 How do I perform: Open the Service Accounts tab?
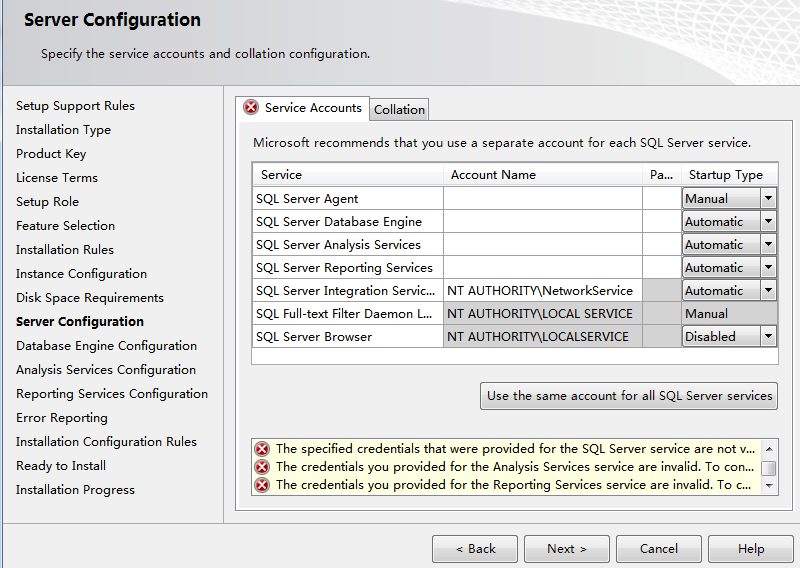point(303,108)
